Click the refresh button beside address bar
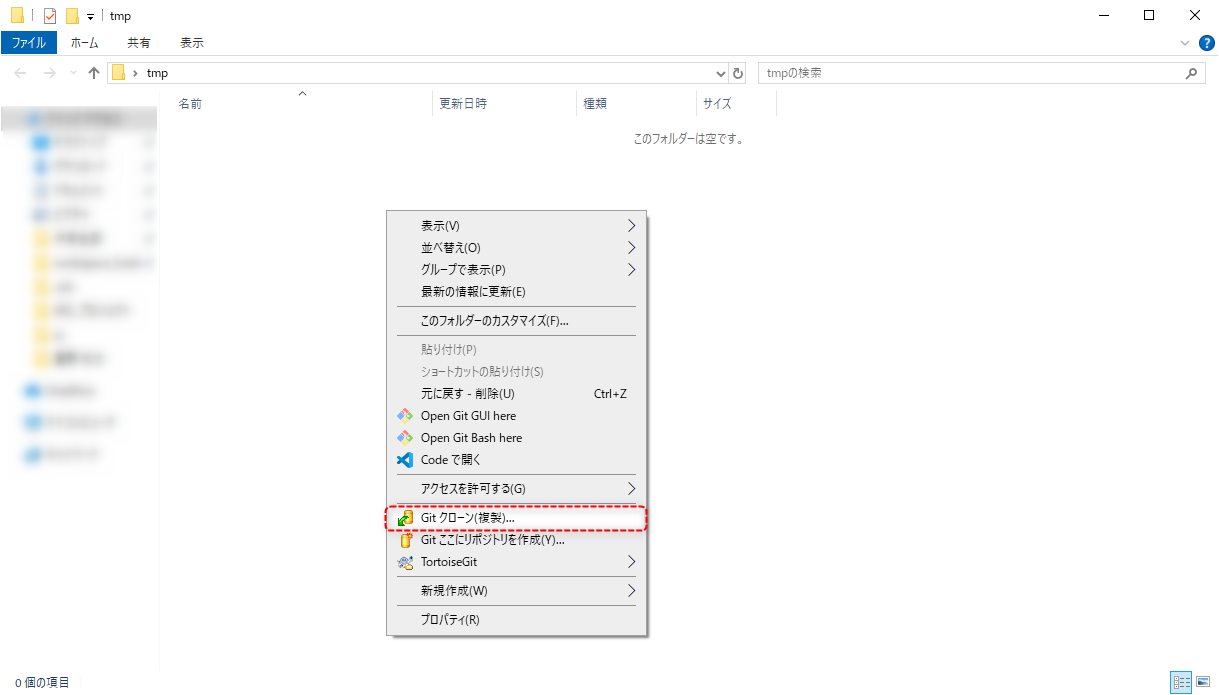Image resolution: width=1219 pixels, height=695 pixels. (x=739, y=73)
